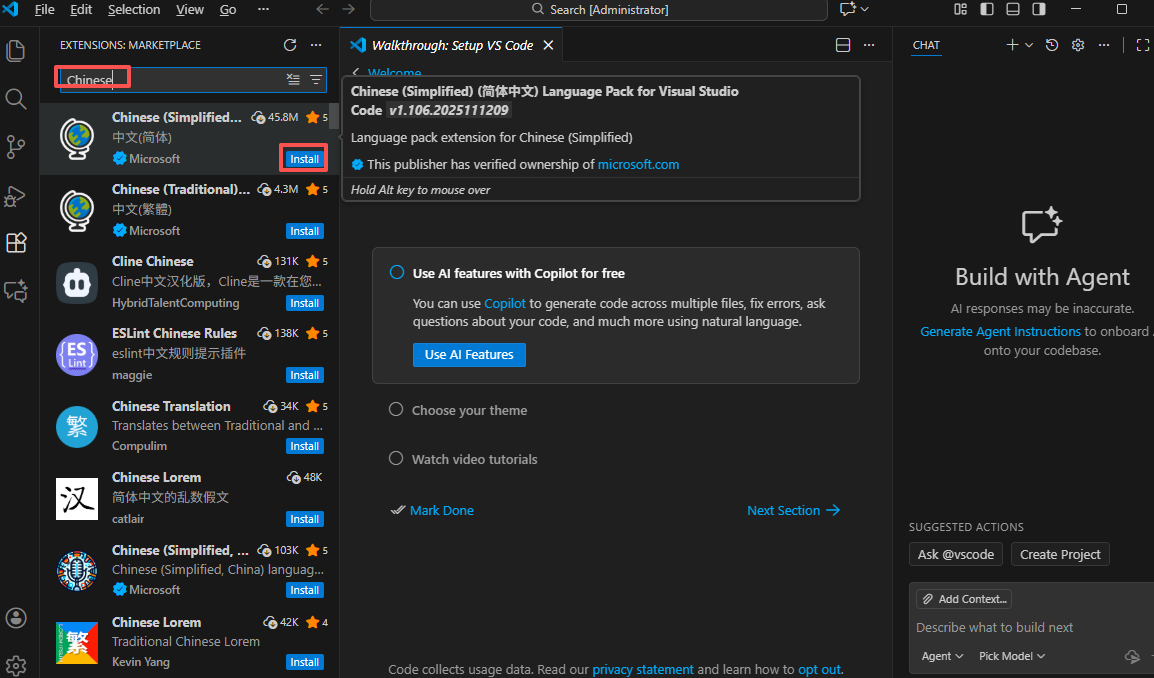The width and height of the screenshot is (1154, 678).
Task: Open the extensions filter icon
Action: tap(316, 80)
